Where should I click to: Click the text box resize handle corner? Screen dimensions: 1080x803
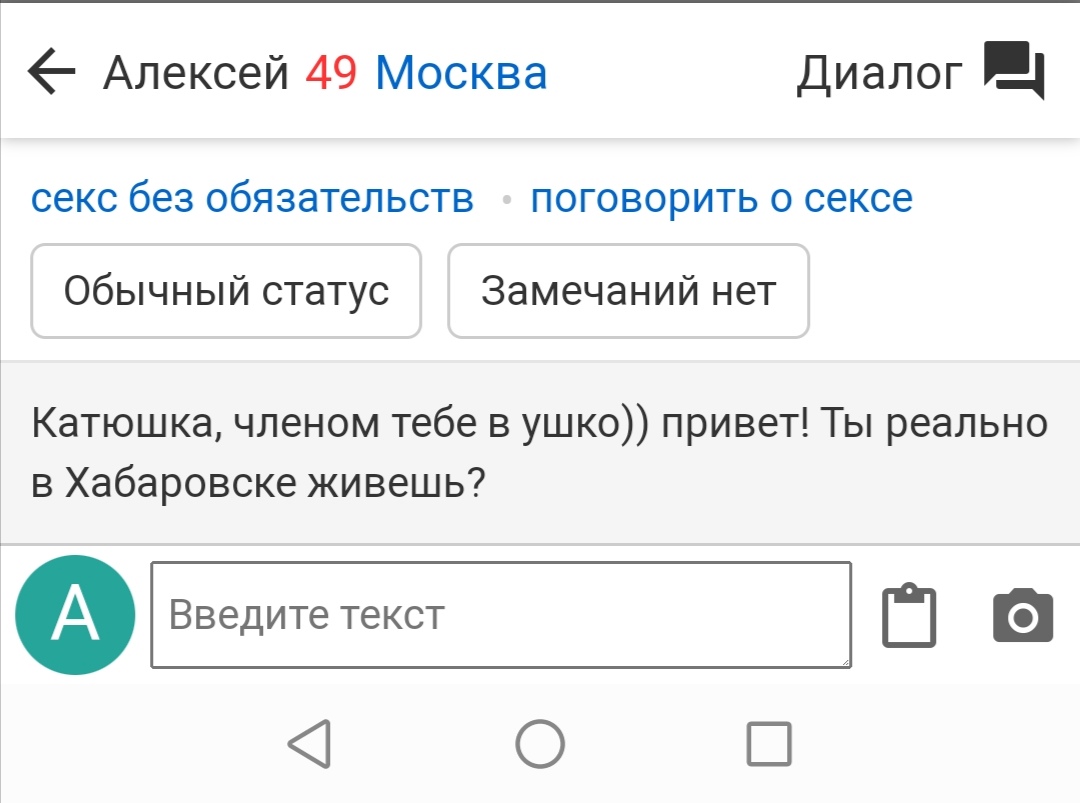[x=847, y=663]
